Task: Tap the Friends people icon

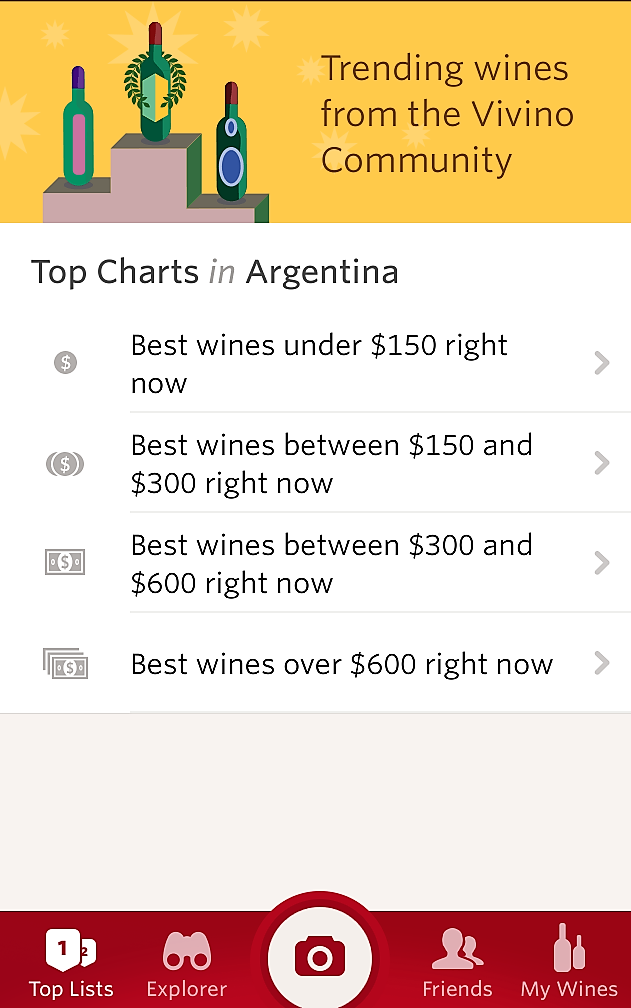Action: pyautogui.click(x=457, y=949)
